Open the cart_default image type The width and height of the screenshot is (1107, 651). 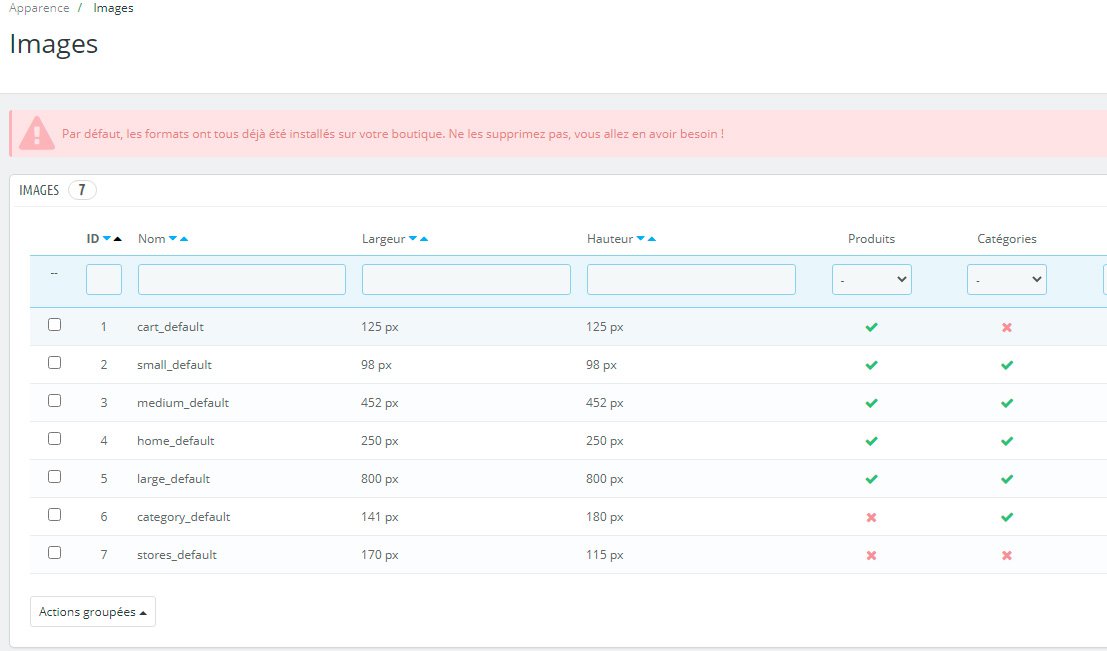pyautogui.click(x=170, y=327)
